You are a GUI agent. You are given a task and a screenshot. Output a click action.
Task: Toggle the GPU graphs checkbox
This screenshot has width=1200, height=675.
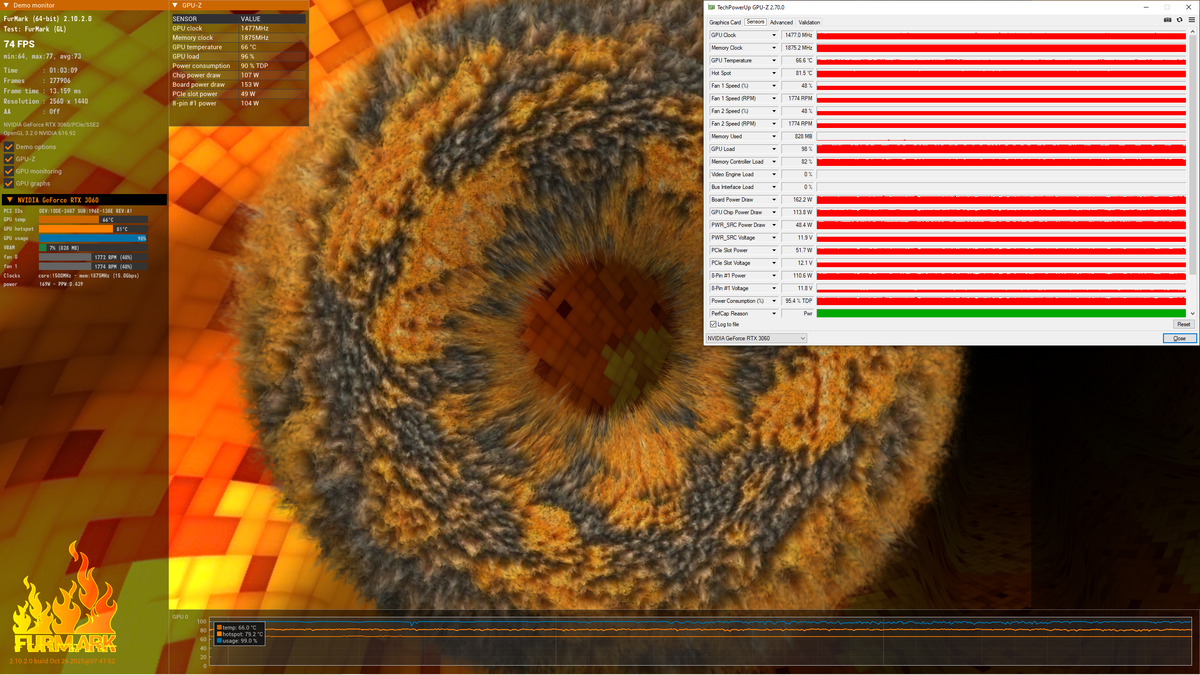pyautogui.click(x=9, y=183)
